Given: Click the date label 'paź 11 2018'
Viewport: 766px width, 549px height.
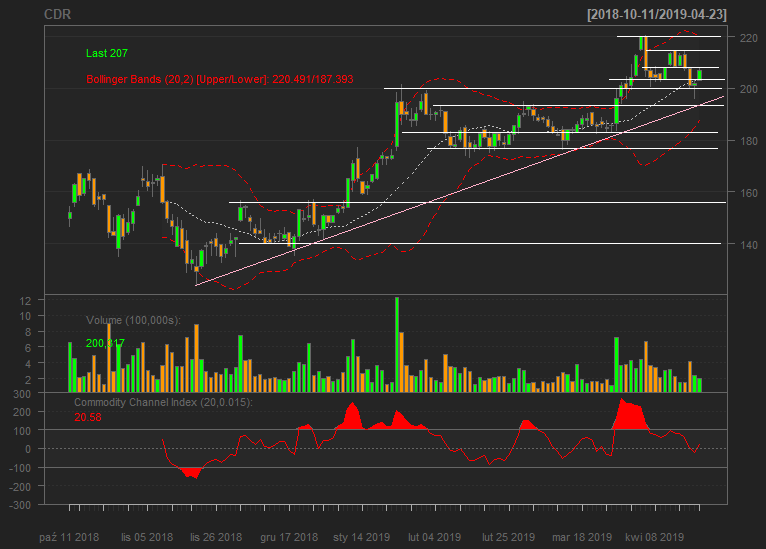Looking at the screenshot, I should pos(69,537).
